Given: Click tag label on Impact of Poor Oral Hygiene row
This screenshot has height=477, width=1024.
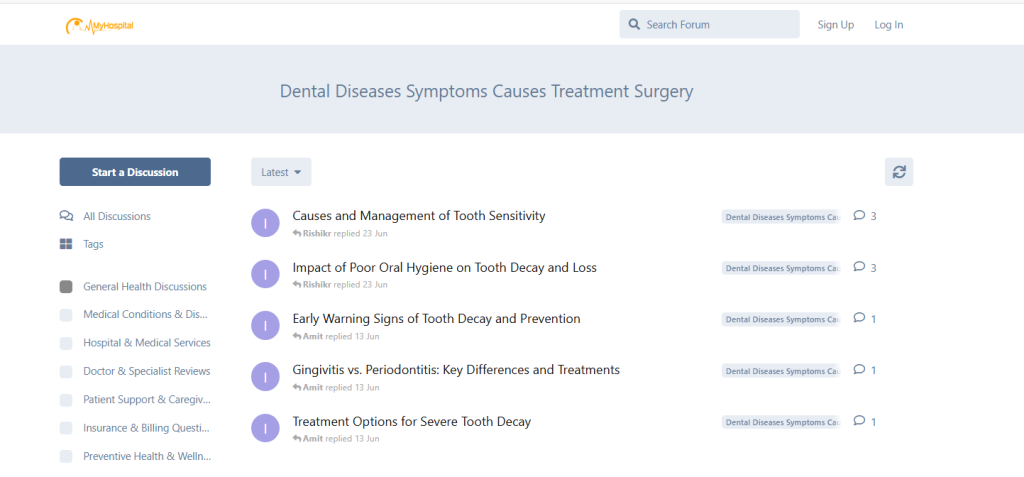Looking at the screenshot, I should point(781,268).
